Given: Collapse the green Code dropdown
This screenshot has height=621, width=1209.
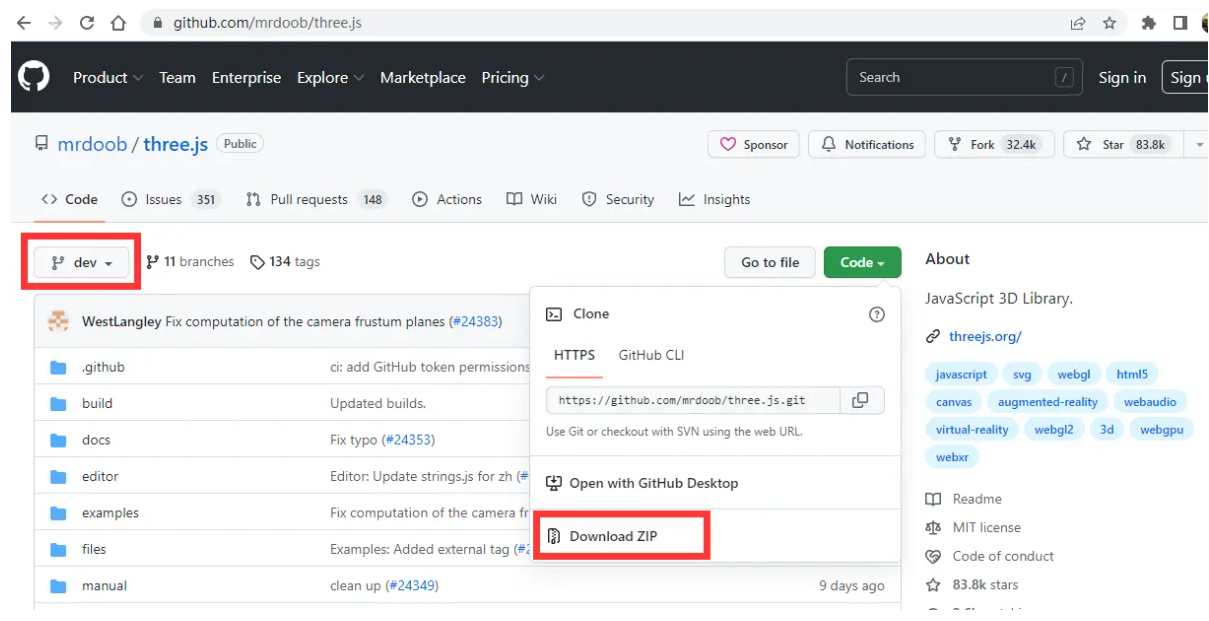Looking at the screenshot, I should point(862,262).
